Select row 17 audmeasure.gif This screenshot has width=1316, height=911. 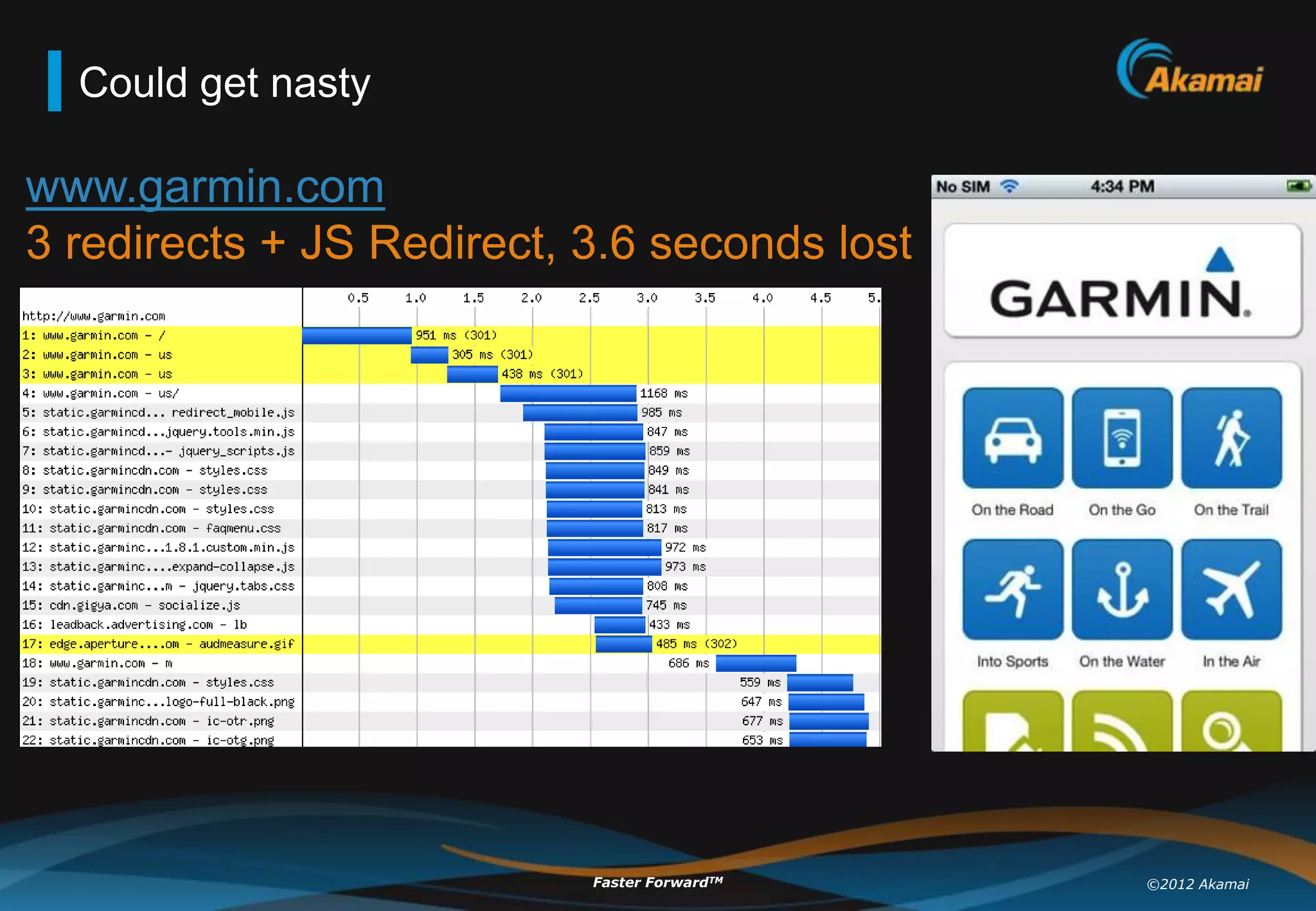450,644
